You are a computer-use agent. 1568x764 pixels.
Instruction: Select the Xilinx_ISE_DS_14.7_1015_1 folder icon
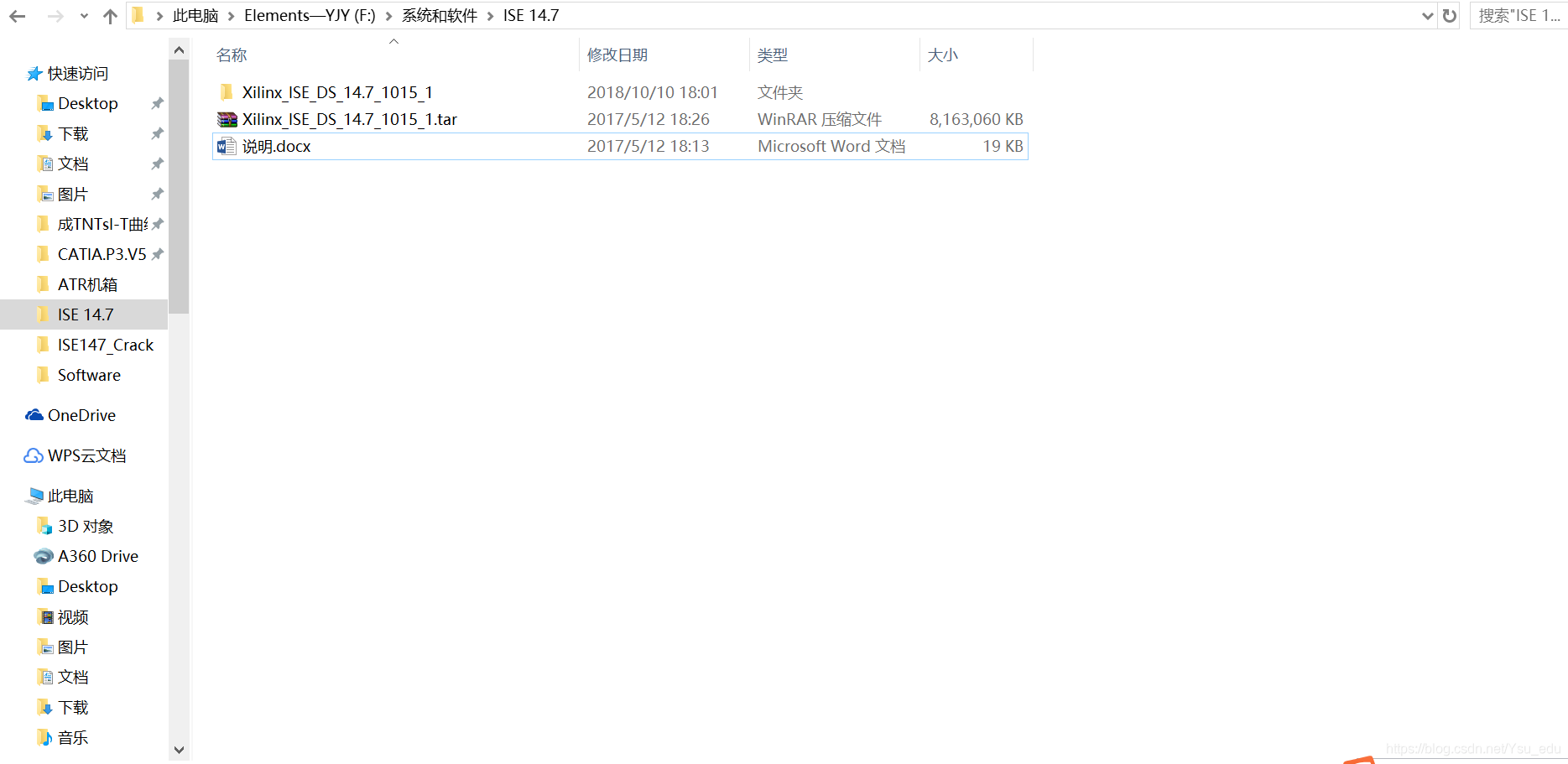[227, 92]
